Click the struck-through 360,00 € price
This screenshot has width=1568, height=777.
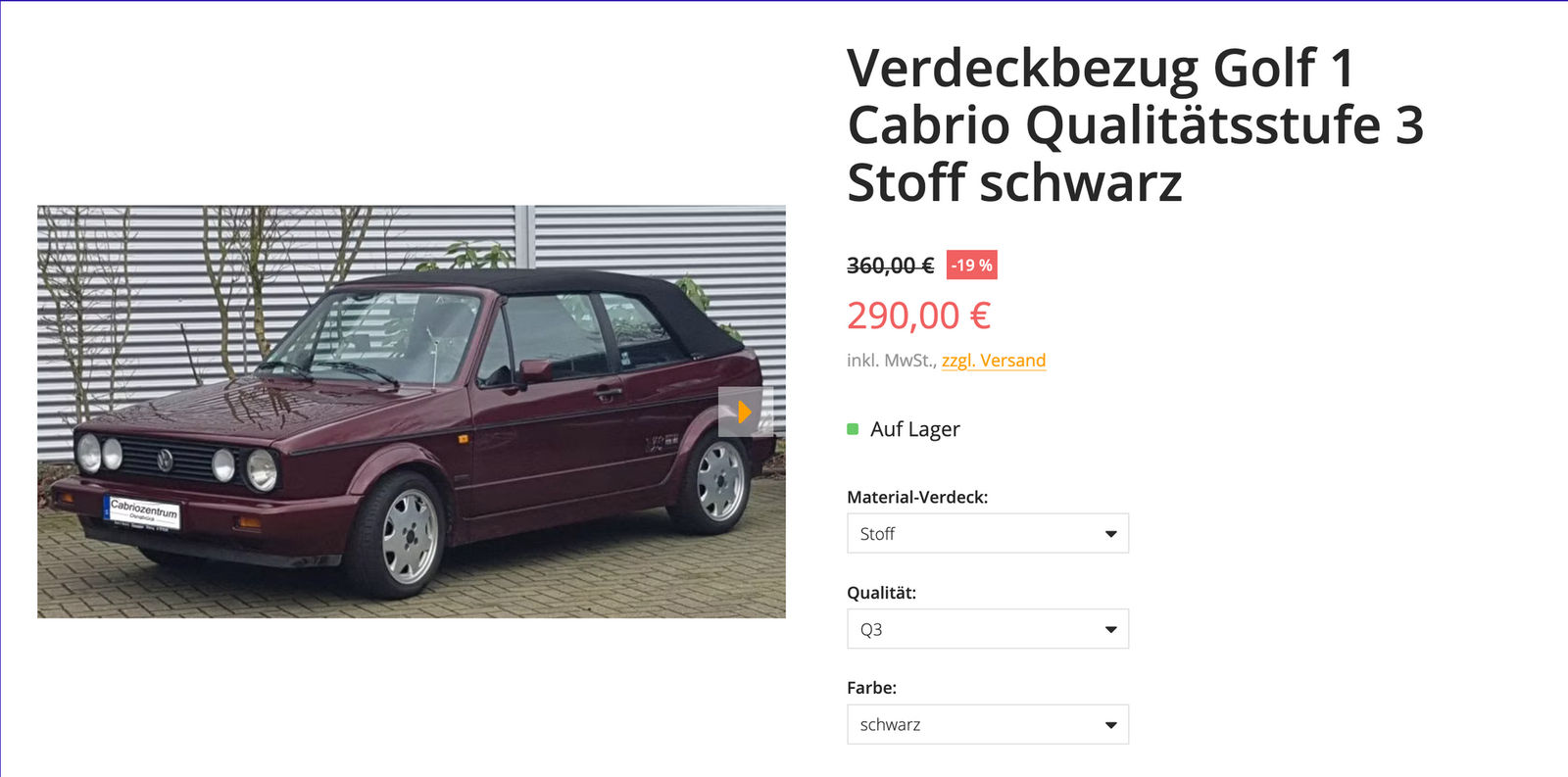(x=891, y=266)
